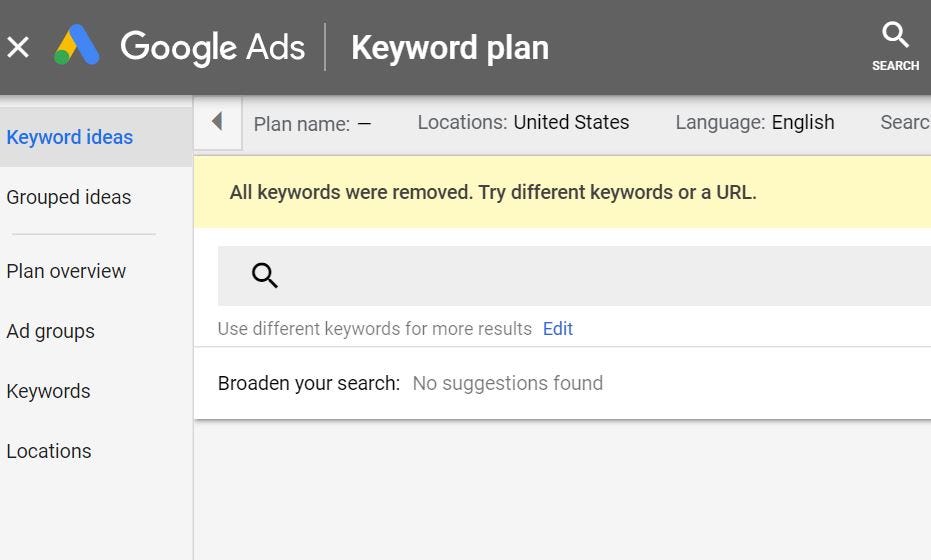Click the yellow 'All keywords were removed' banner
Screen dimensions: 931x560
click(x=493, y=192)
